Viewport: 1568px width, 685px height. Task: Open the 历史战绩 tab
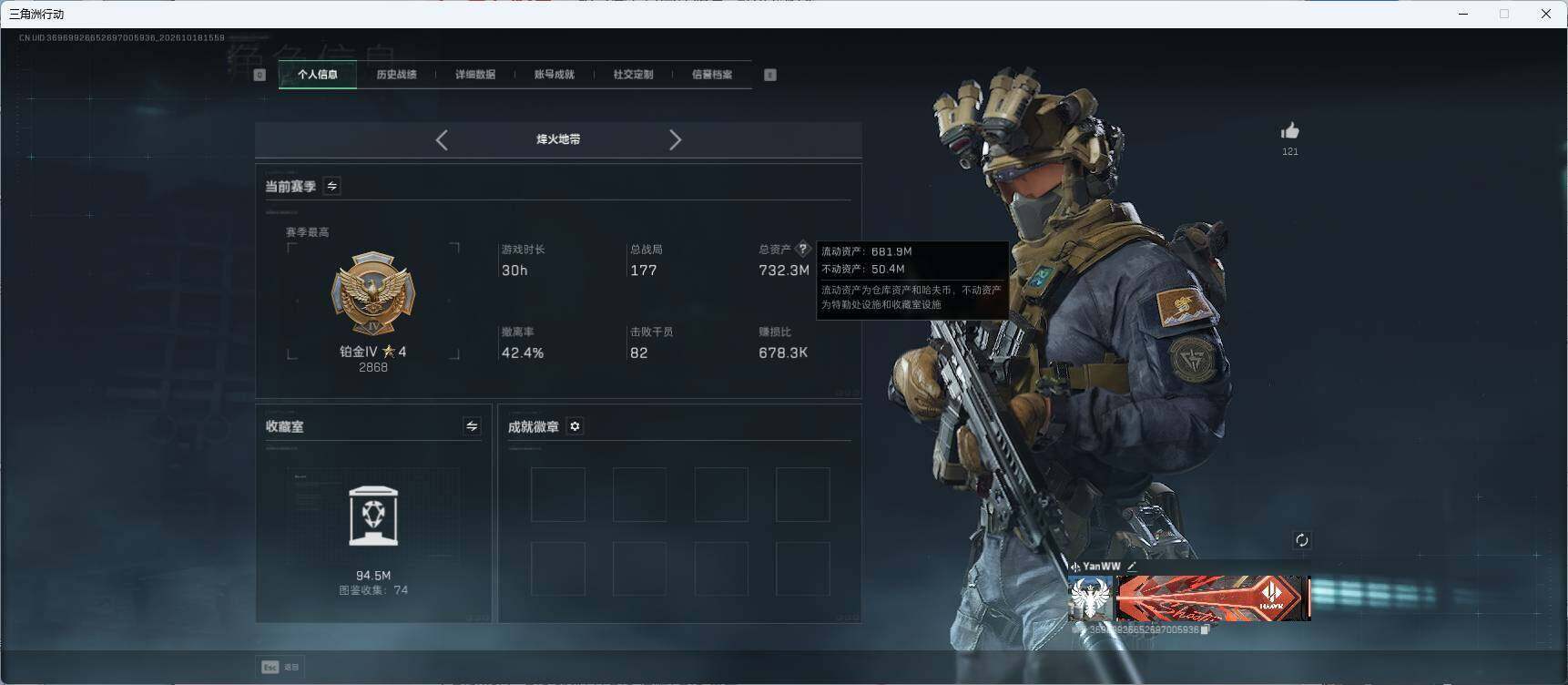[396, 75]
